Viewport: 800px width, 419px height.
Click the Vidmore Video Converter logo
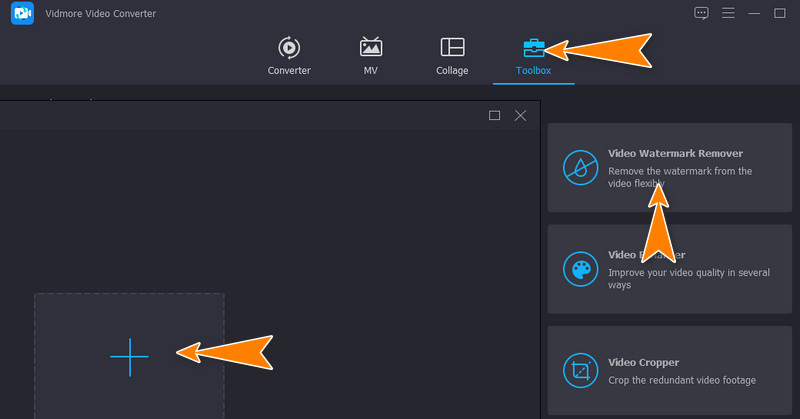(22, 14)
